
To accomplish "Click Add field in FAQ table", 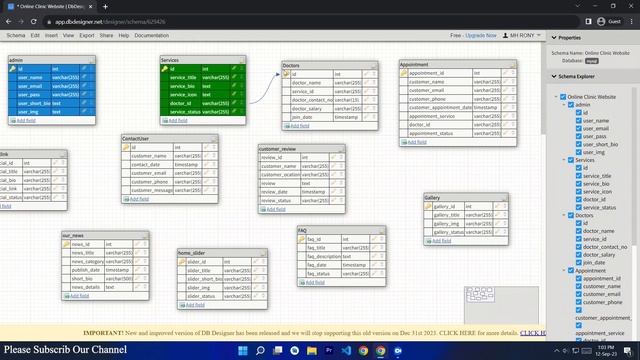I will (315, 282).
